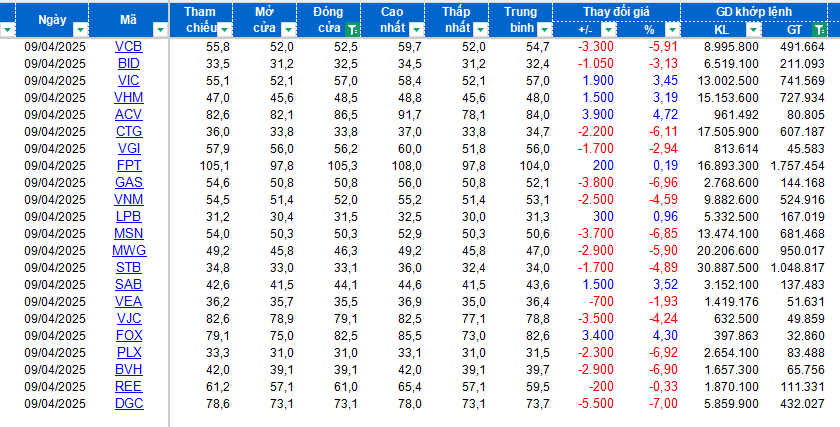Open the % column filter dropdown

tap(673, 29)
